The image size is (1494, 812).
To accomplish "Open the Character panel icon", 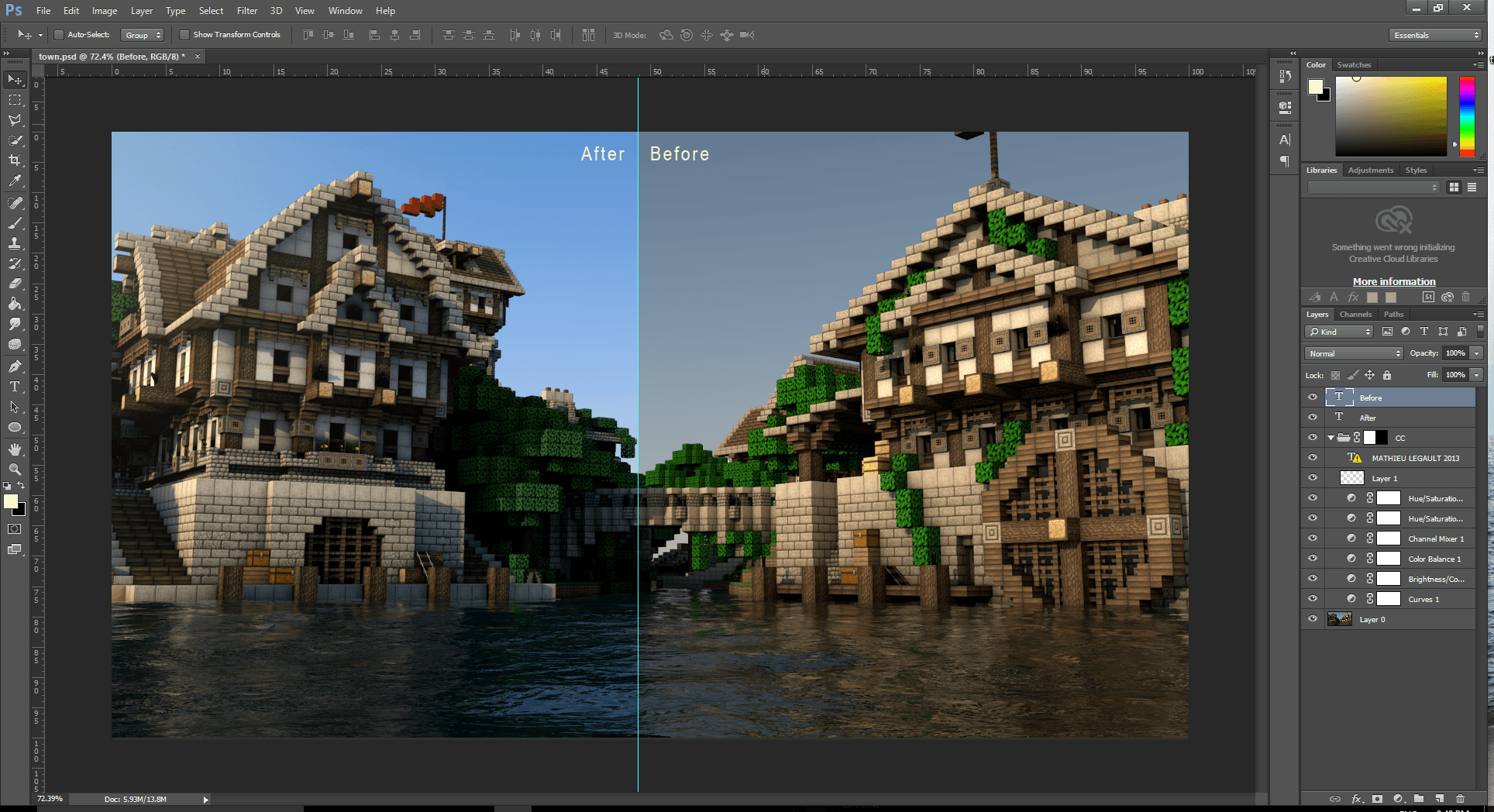I will pos(1285,140).
